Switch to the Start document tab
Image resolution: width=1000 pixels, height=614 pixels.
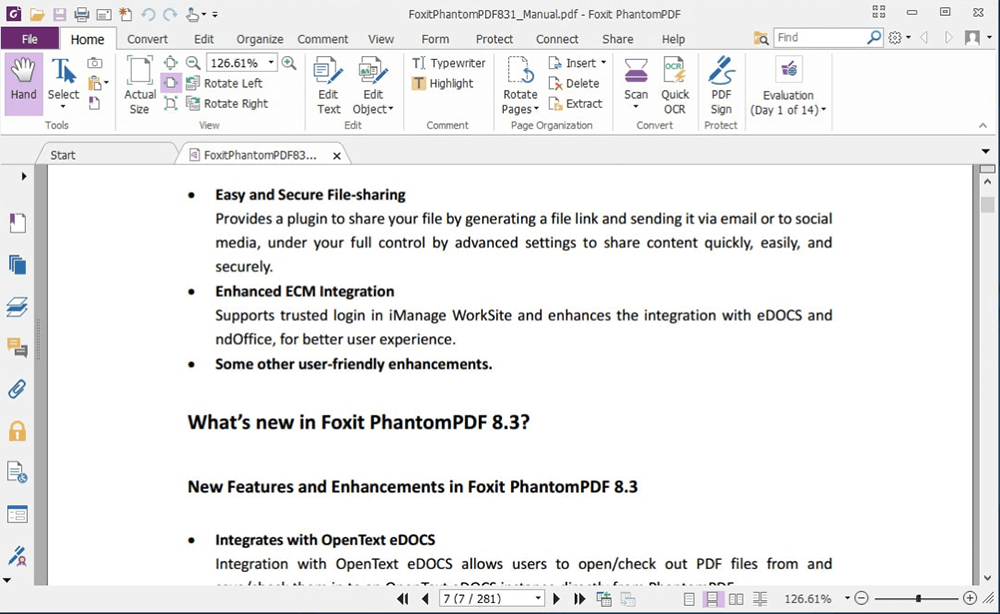point(63,155)
